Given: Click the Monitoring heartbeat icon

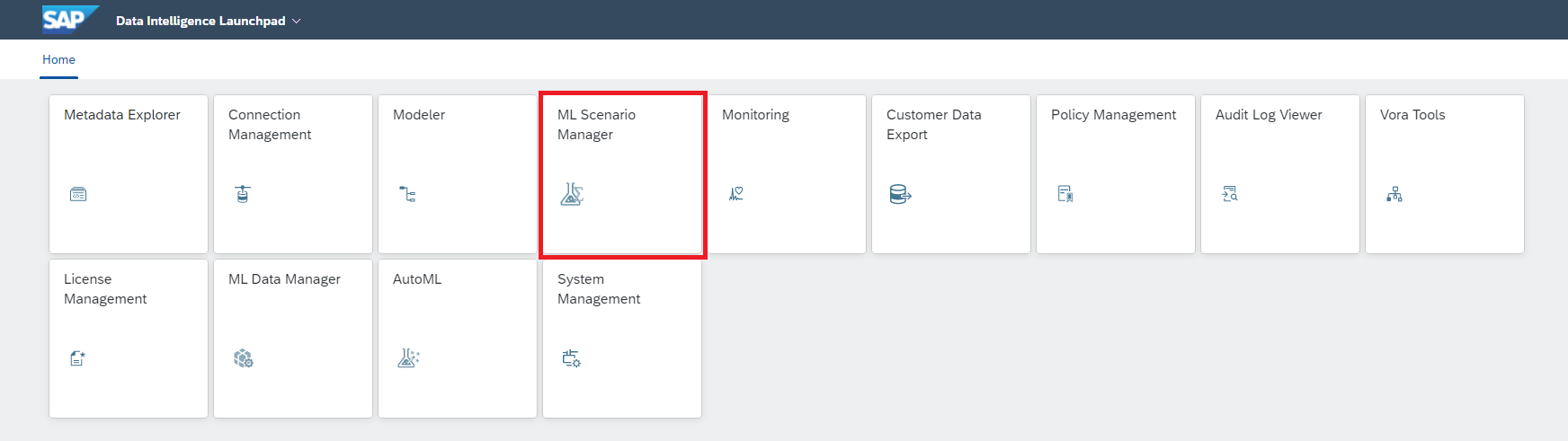Looking at the screenshot, I should 736,194.
